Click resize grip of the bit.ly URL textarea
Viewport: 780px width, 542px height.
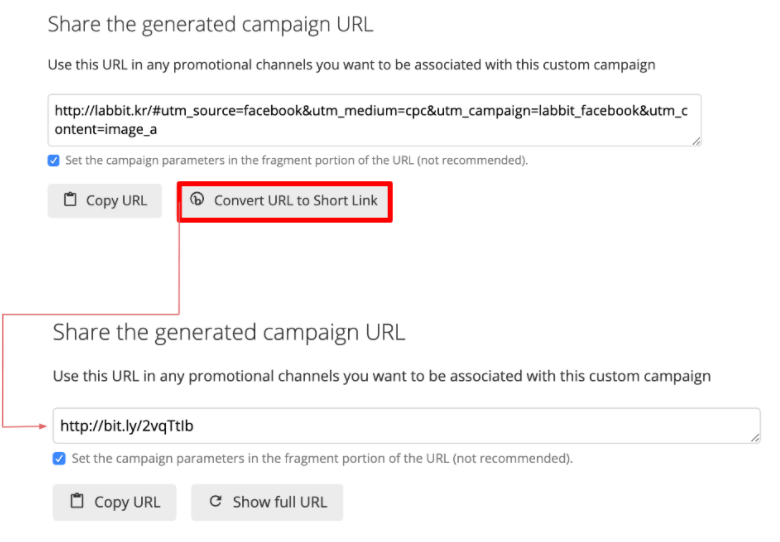(x=754, y=437)
